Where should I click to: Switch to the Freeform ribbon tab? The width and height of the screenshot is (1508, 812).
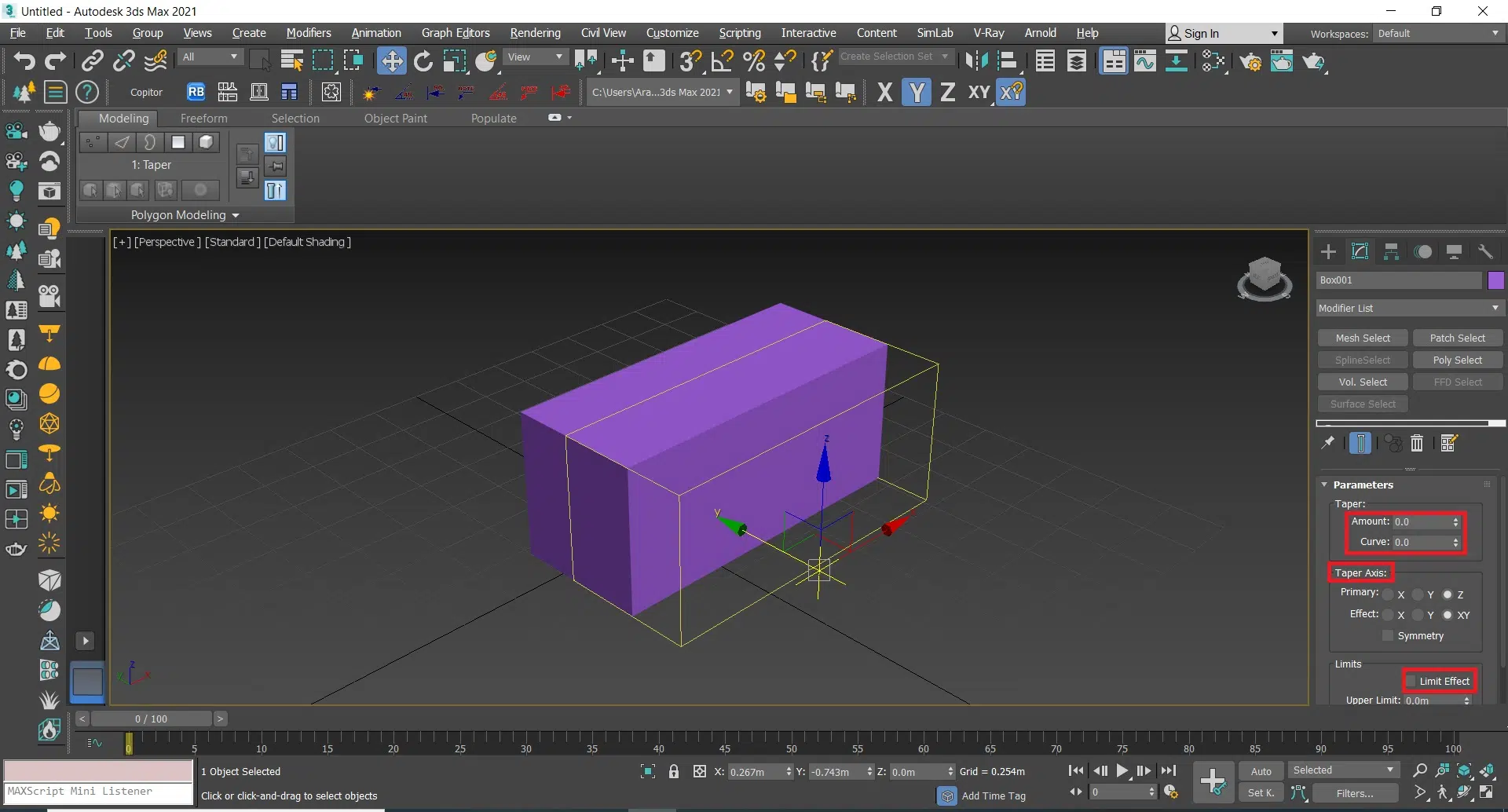tap(203, 118)
